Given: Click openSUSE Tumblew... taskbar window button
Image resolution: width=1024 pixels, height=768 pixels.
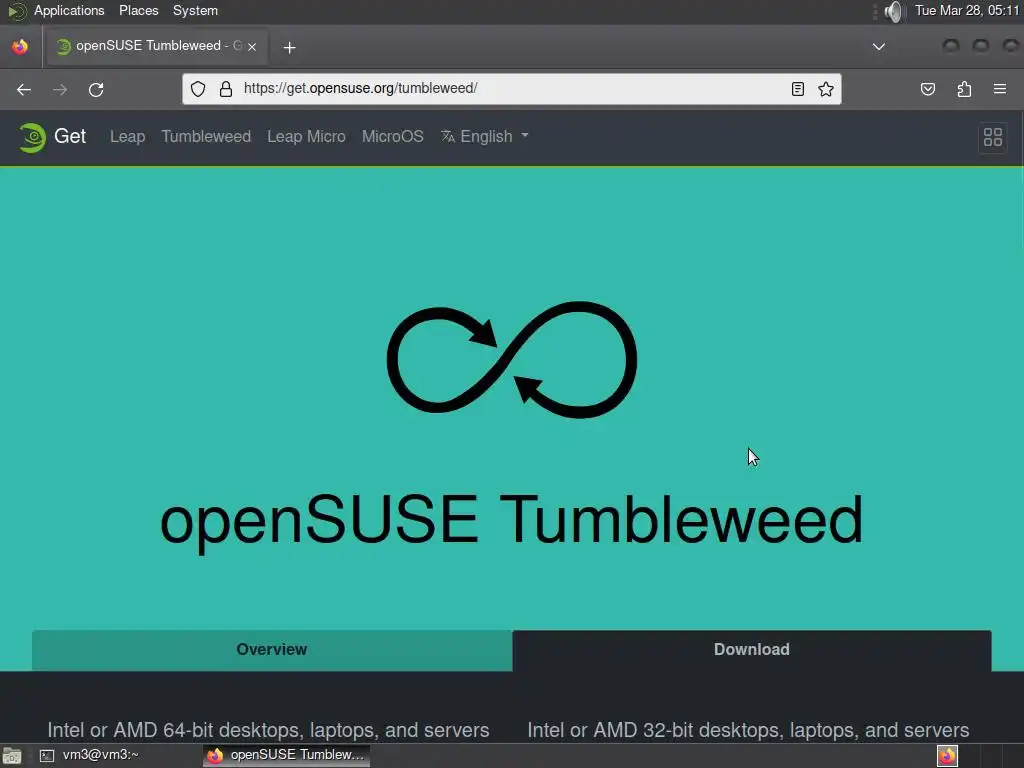Looking at the screenshot, I should 287,756.
